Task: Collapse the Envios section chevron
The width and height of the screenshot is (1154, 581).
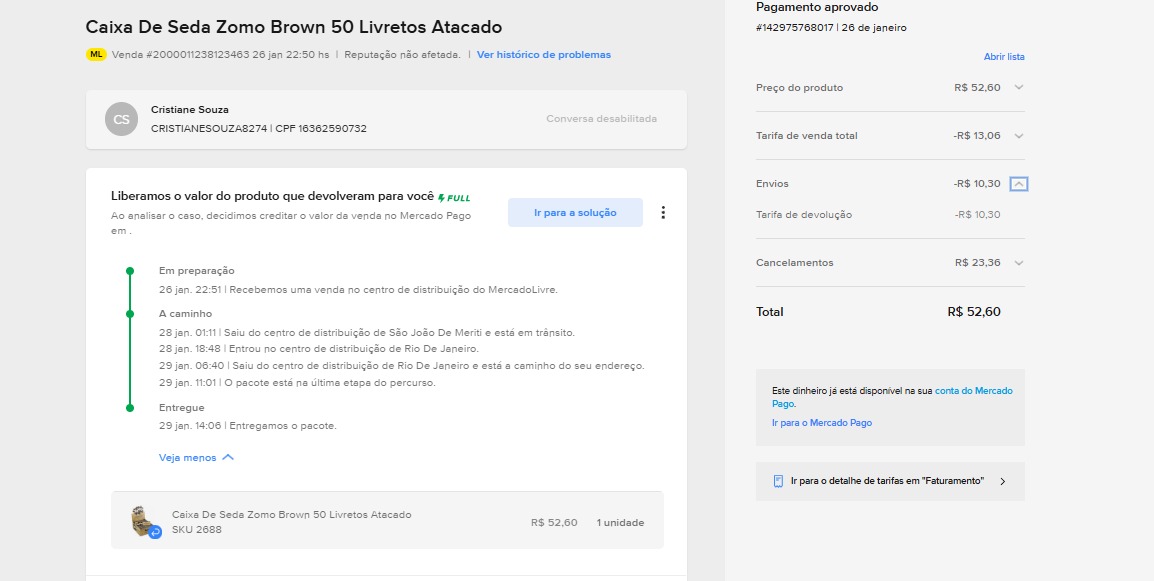Action: click(x=1019, y=184)
